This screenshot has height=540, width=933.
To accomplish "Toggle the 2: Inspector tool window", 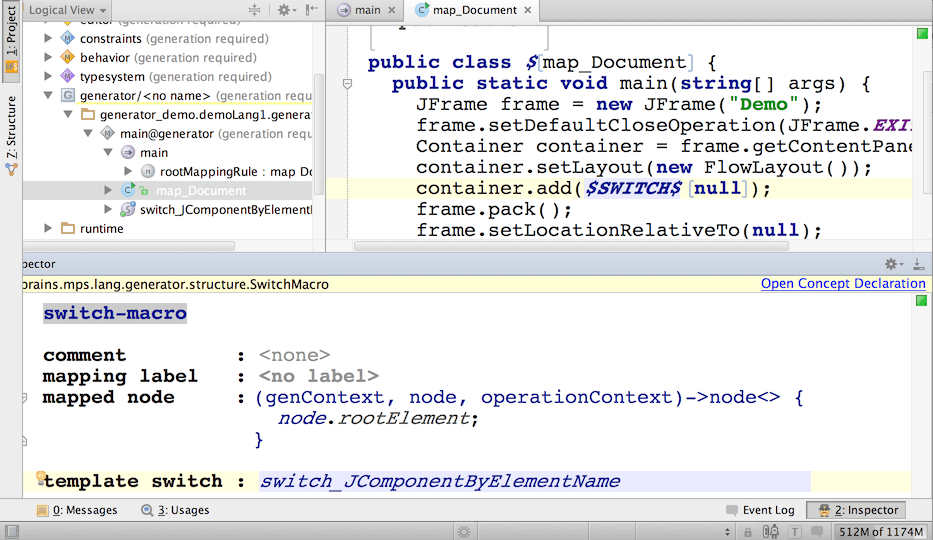I will coord(857,510).
